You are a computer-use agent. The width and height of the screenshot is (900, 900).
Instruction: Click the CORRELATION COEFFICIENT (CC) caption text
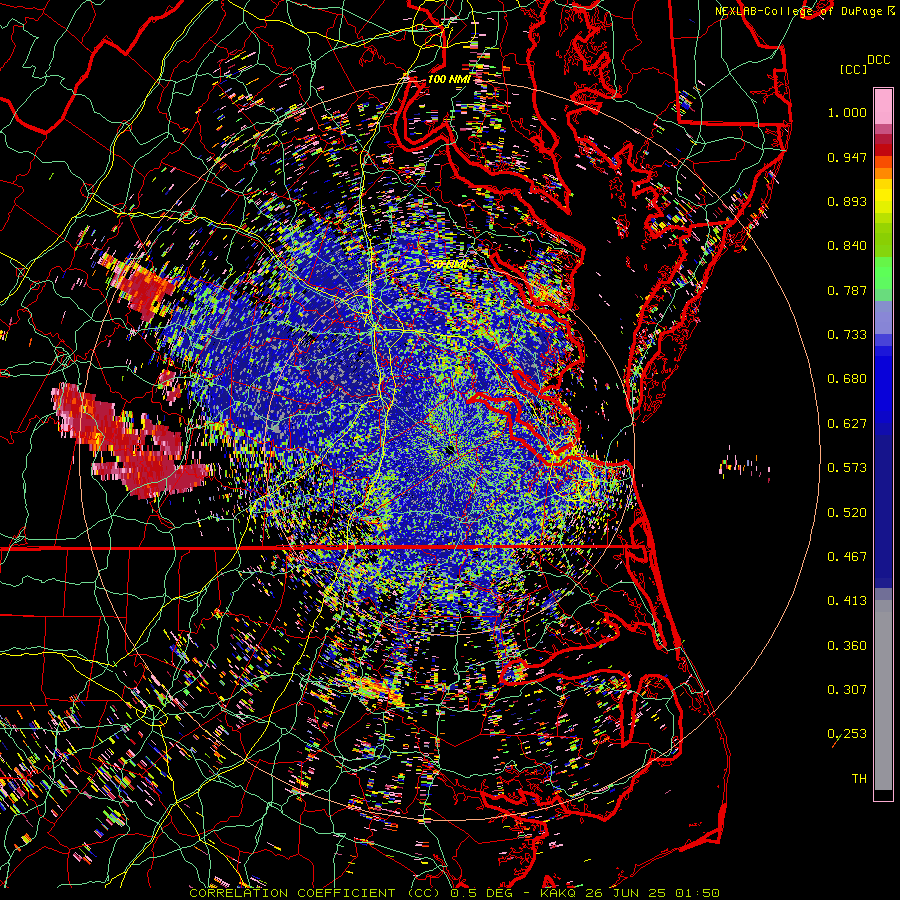click(x=317, y=893)
